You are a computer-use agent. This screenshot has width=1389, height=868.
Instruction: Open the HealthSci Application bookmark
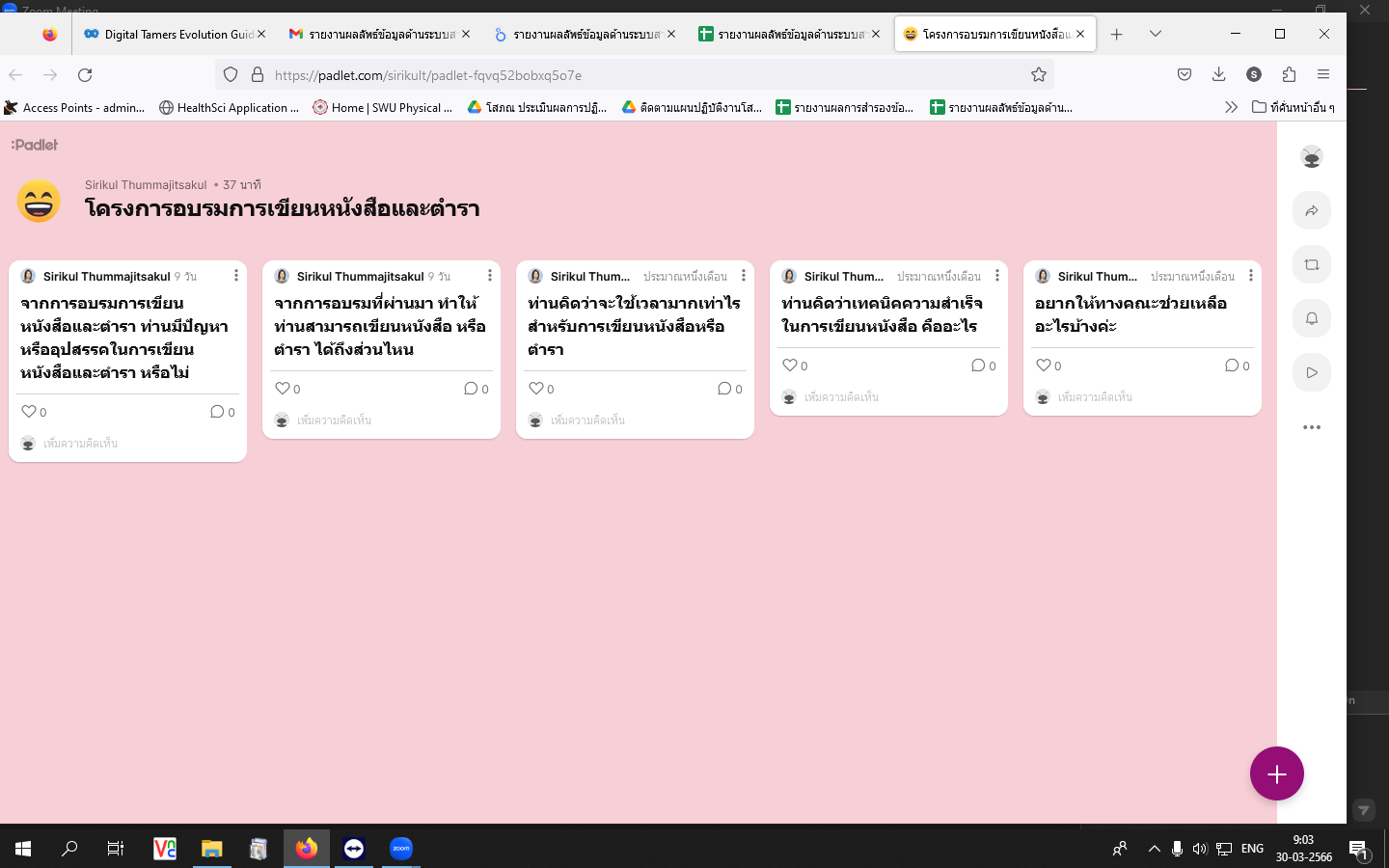tap(230, 108)
